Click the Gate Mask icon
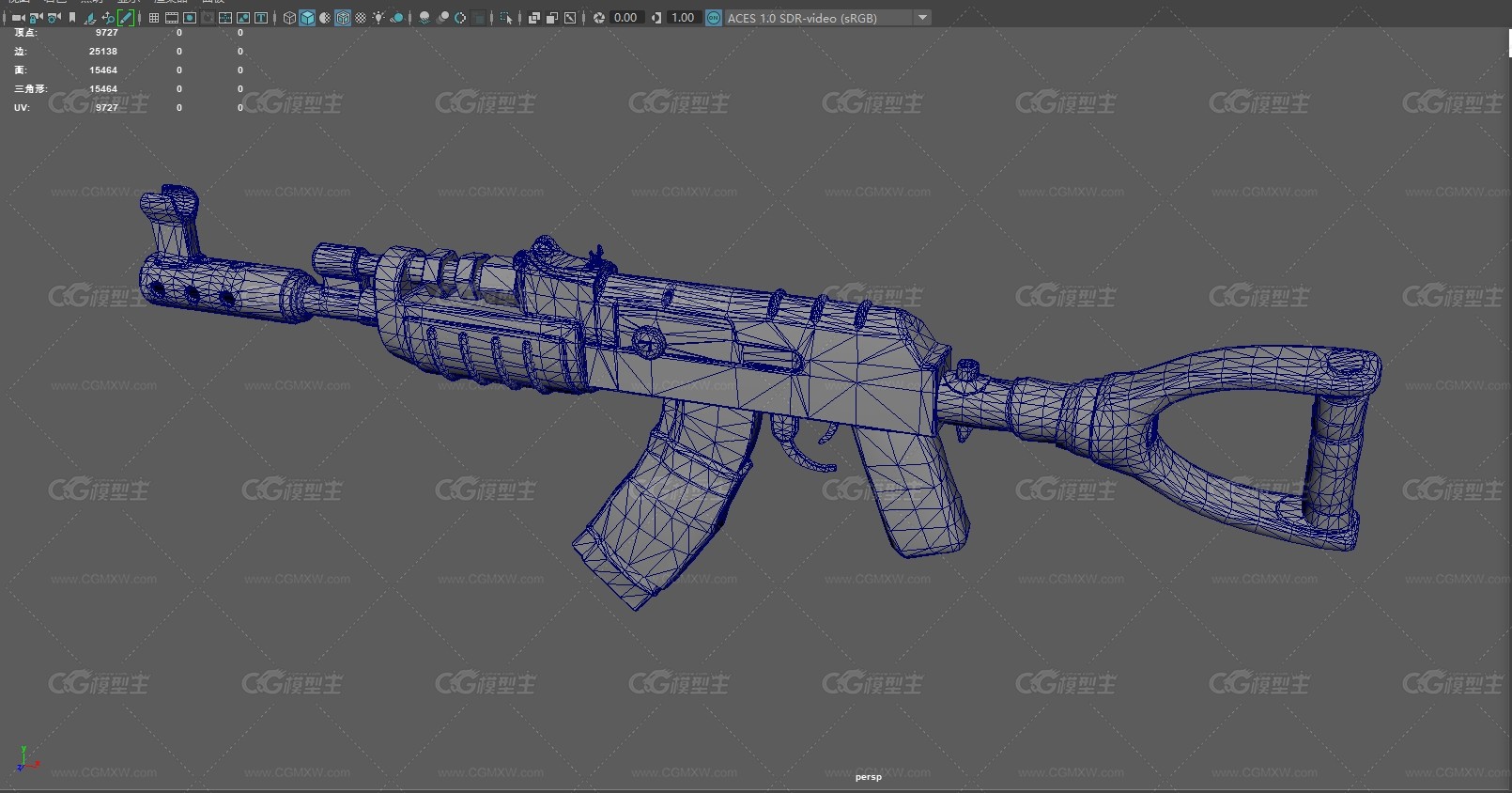The image size is (1512, 793). 208,18
